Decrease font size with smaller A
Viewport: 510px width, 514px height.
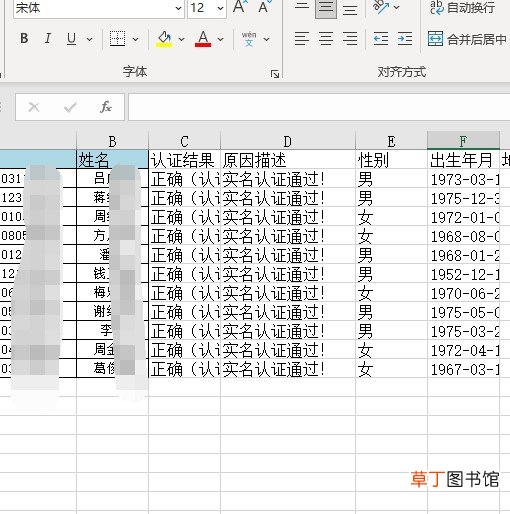click(265, 7)
